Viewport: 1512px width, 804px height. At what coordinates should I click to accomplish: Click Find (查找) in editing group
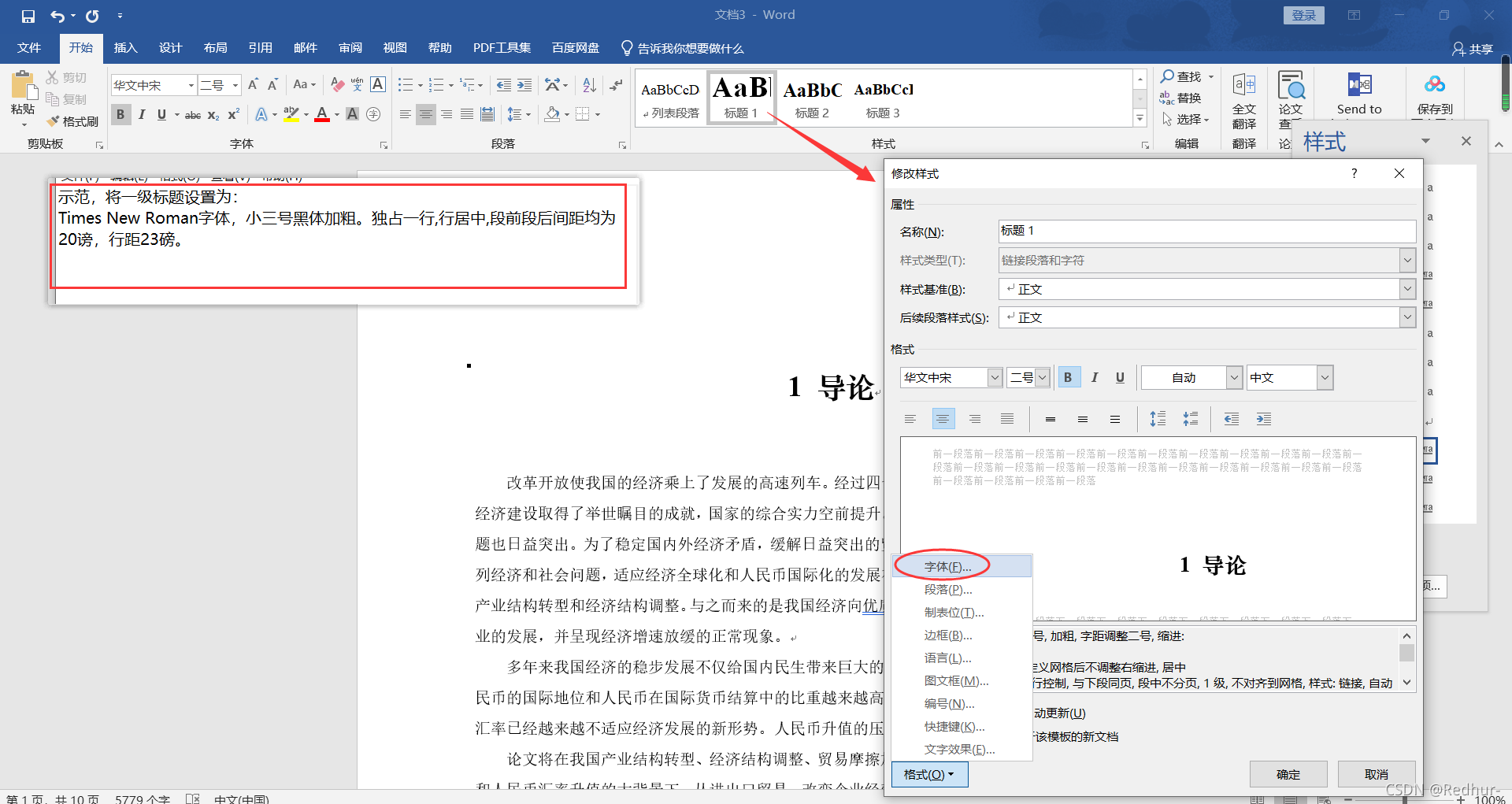[1181, 76]
